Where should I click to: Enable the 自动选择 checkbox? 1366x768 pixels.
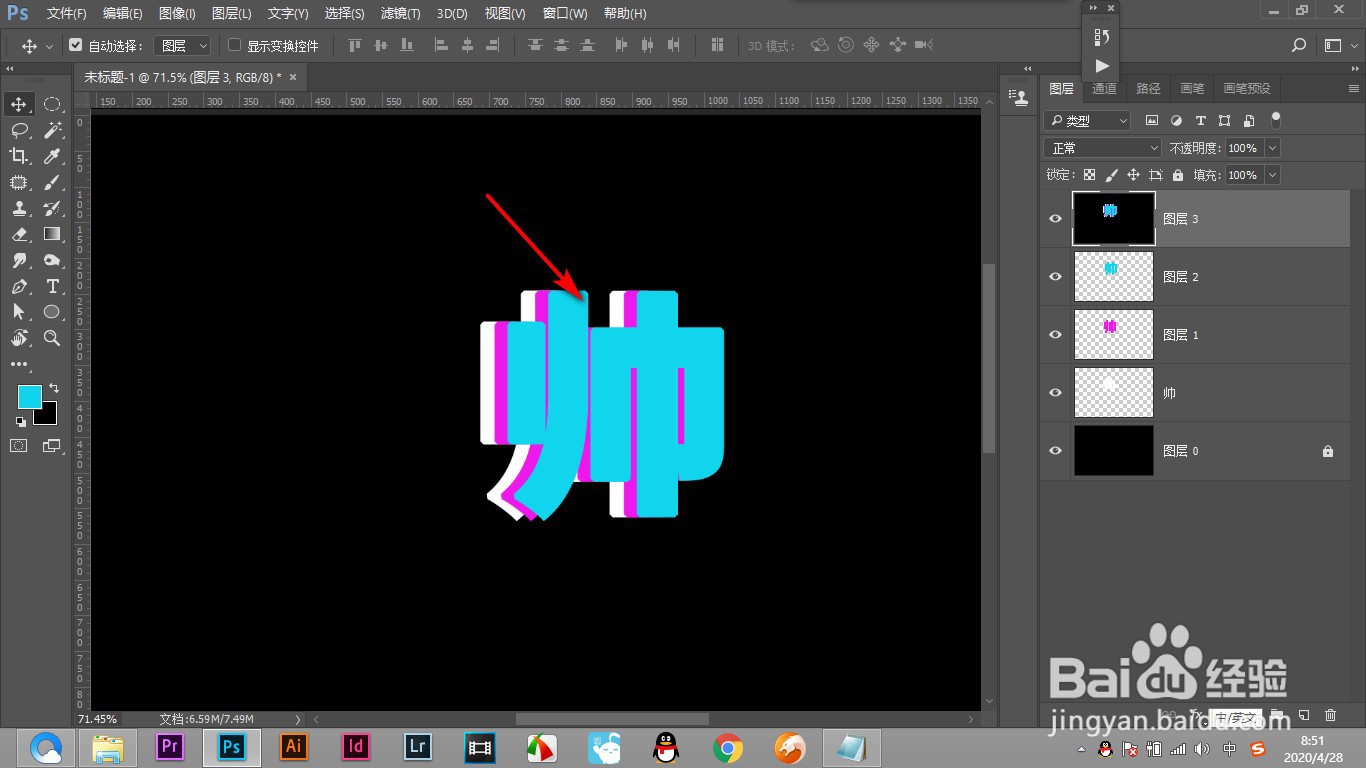(x=75, y=45)
